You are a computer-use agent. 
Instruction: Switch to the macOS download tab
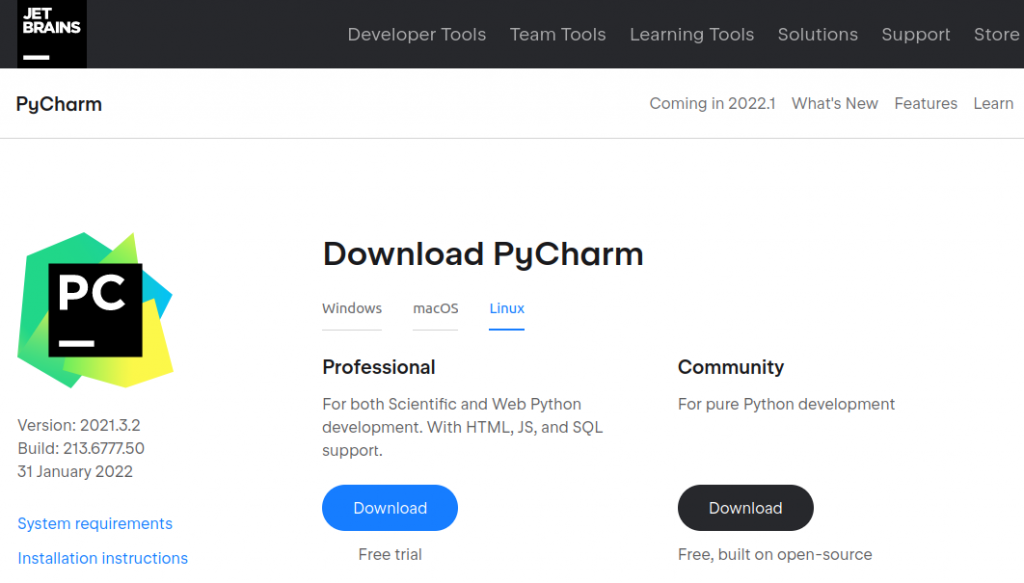[435, 309]
